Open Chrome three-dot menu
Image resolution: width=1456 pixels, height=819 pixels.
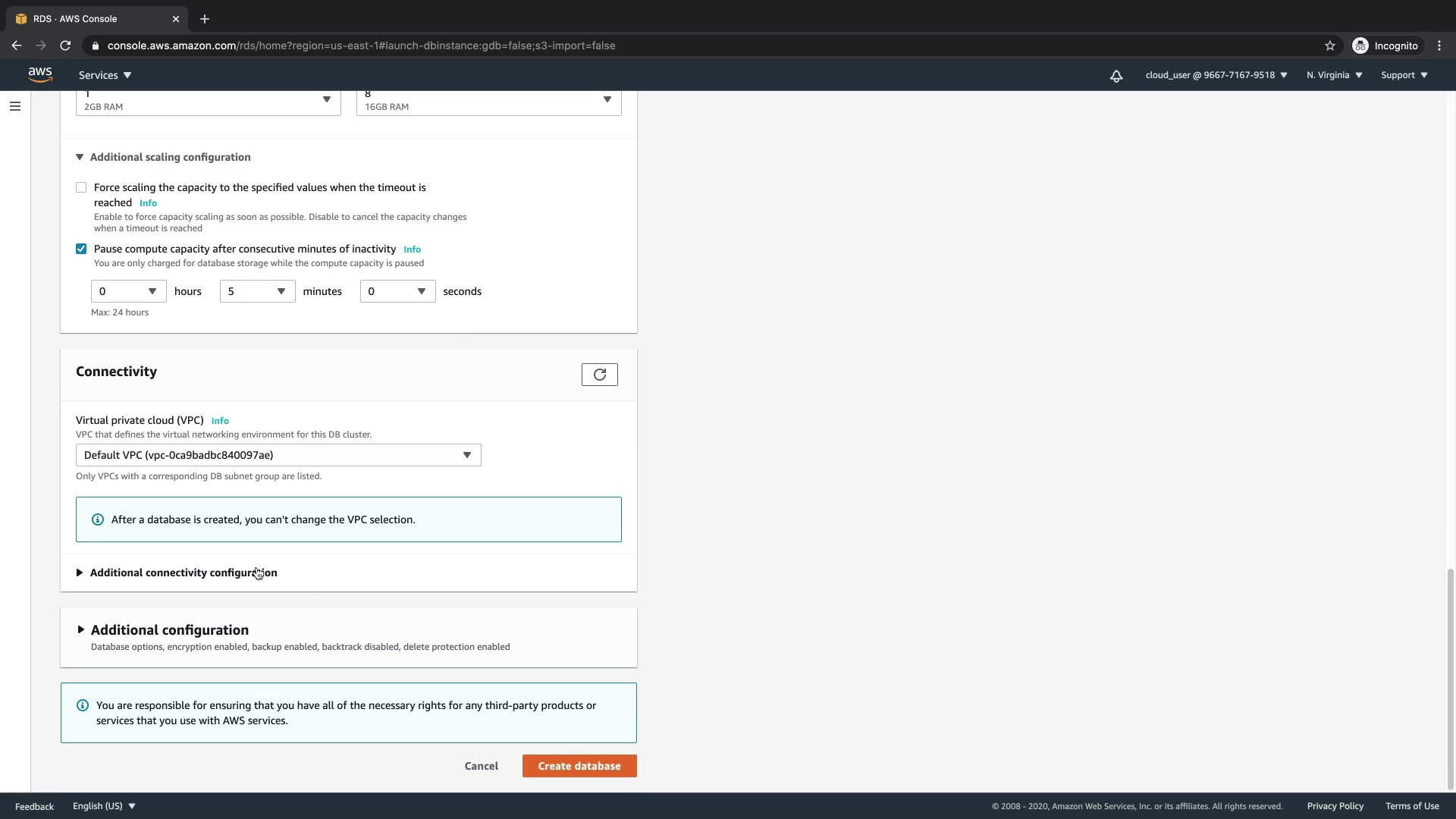[1439, 45]
